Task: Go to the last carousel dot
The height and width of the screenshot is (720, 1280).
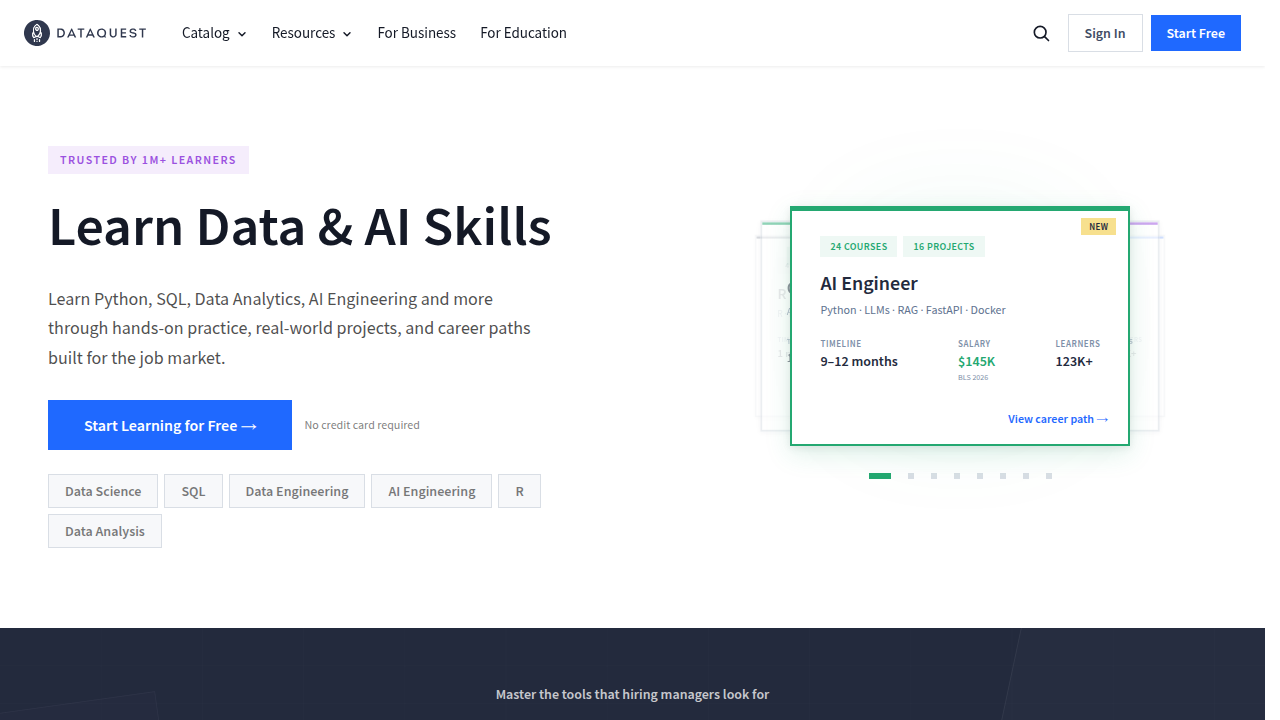Action: [x=1049, y=476]
